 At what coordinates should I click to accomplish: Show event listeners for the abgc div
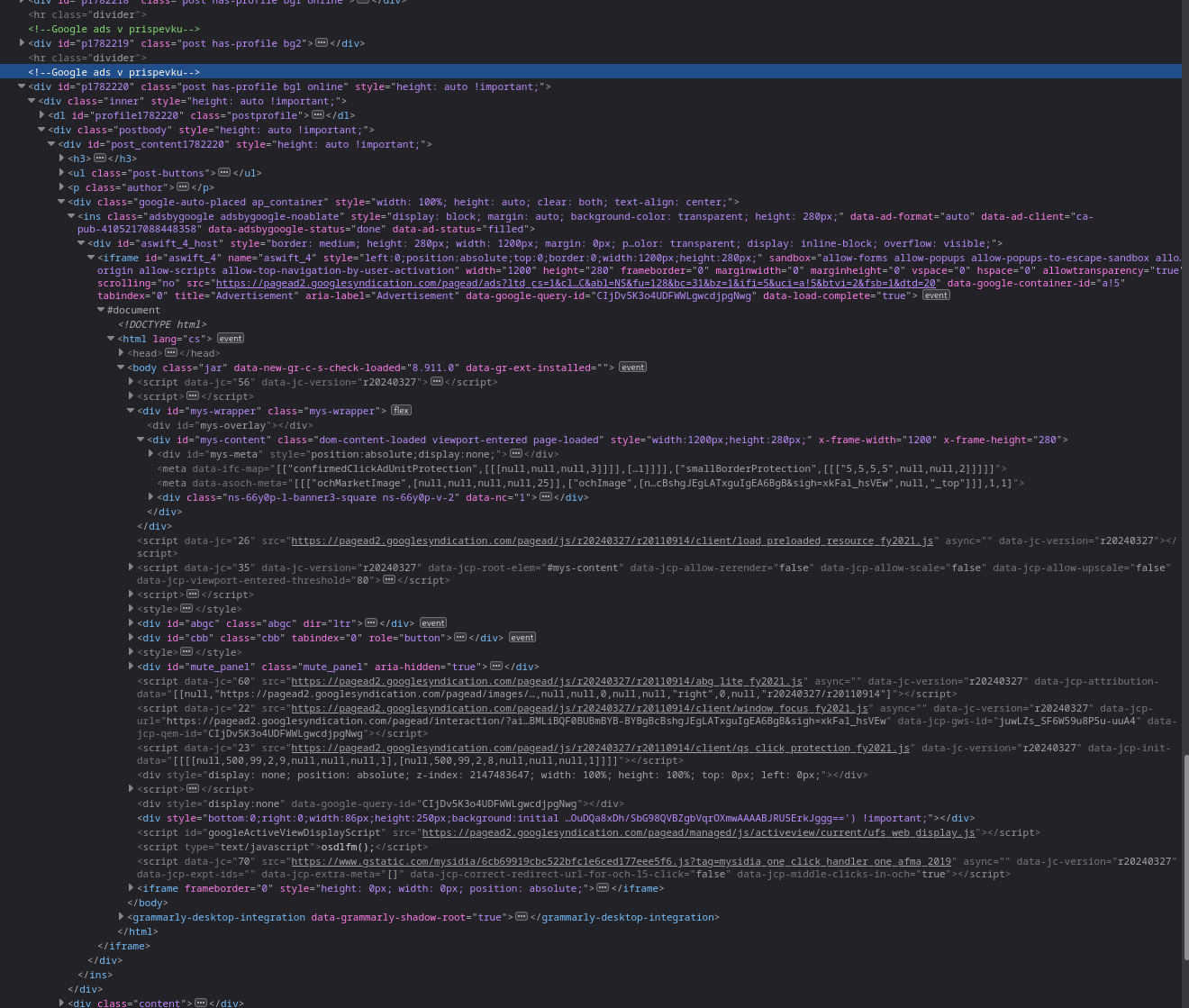433,623
